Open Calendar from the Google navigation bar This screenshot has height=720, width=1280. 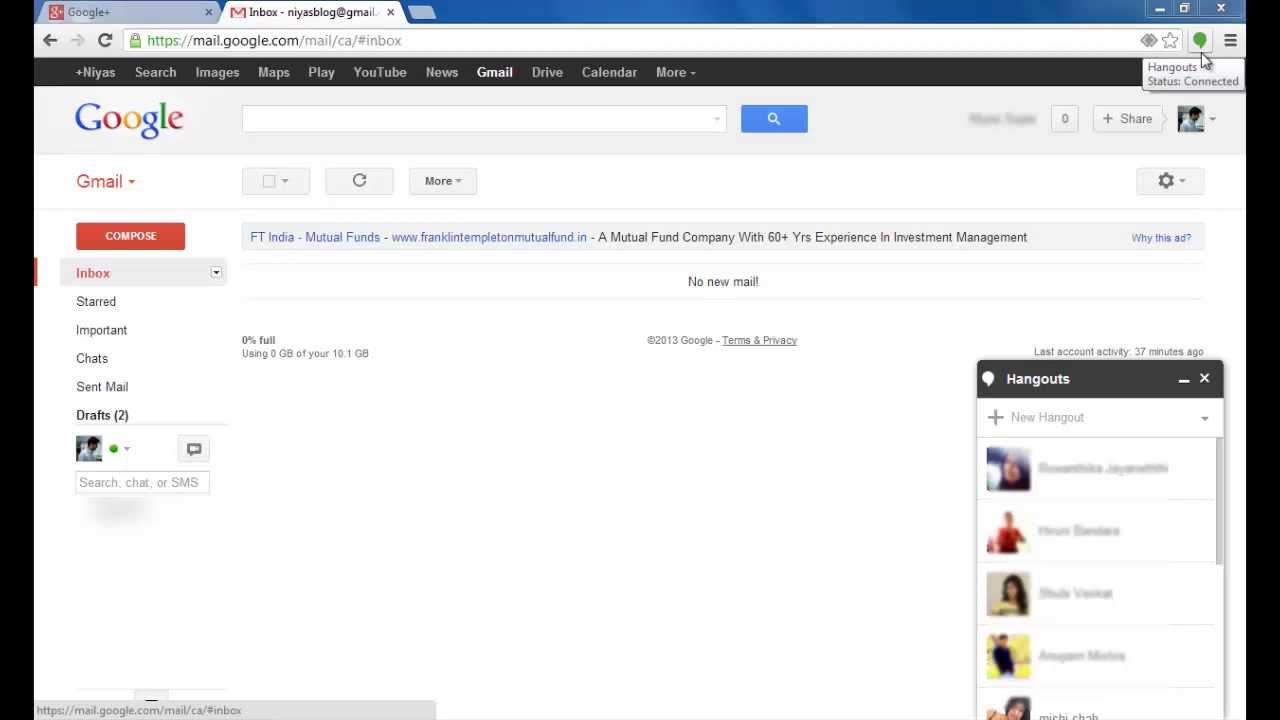[609, 72]
